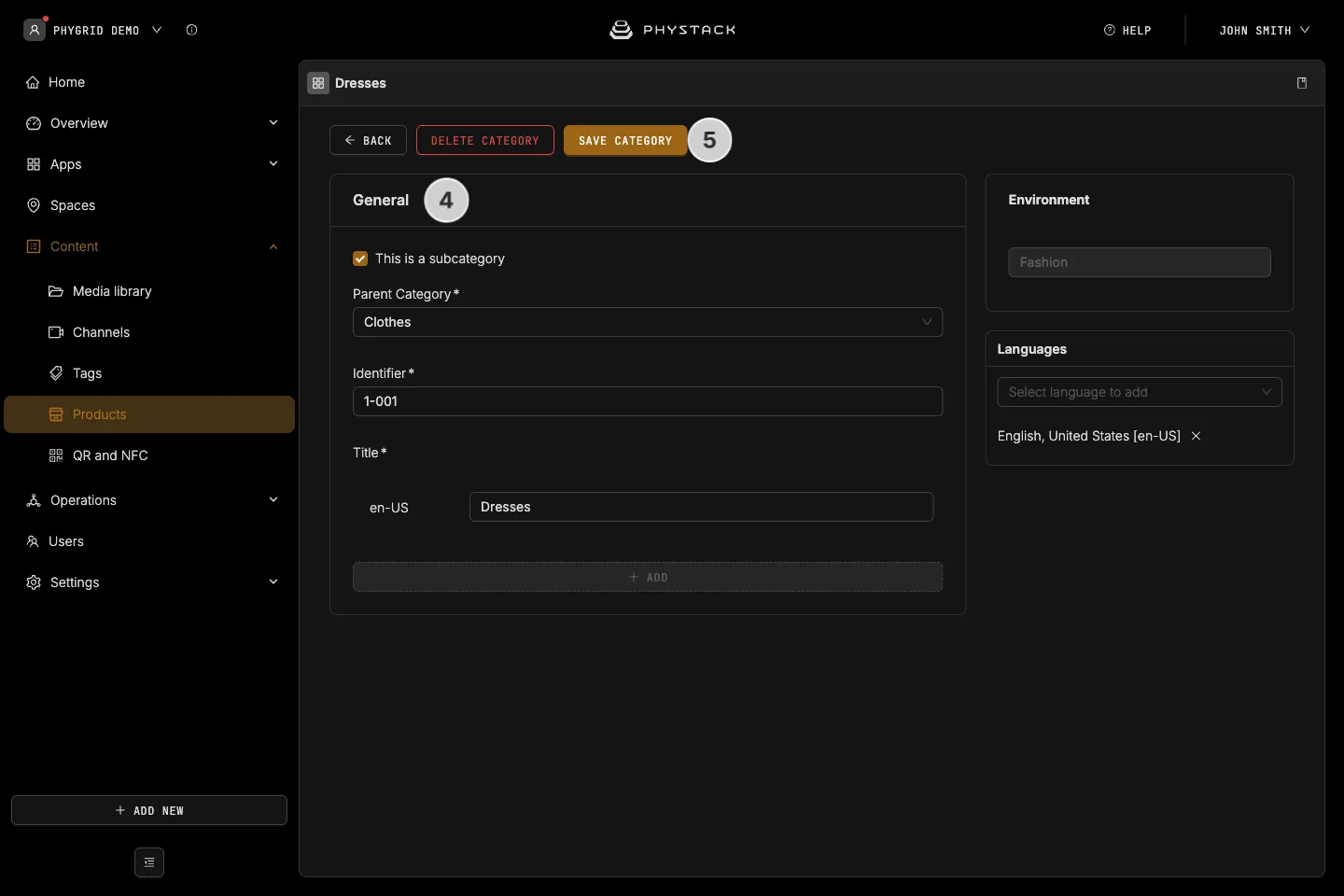Open the Media library page

pyautogui.click(x=149, y=291)
